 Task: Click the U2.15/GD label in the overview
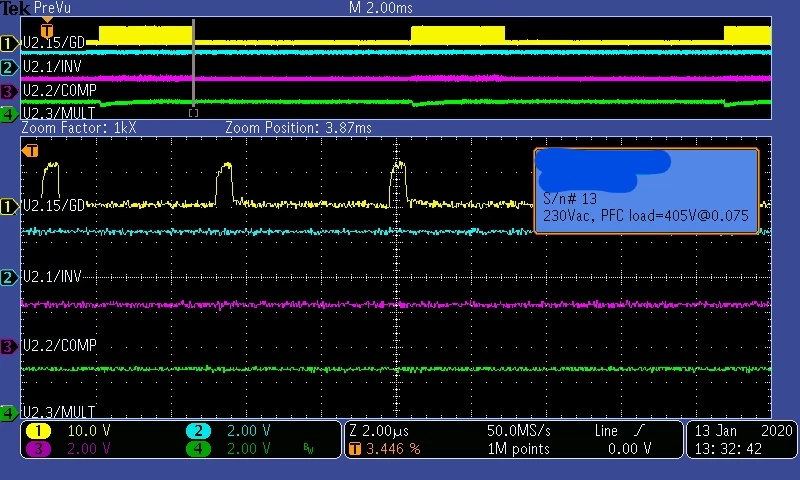pos(54,42)
